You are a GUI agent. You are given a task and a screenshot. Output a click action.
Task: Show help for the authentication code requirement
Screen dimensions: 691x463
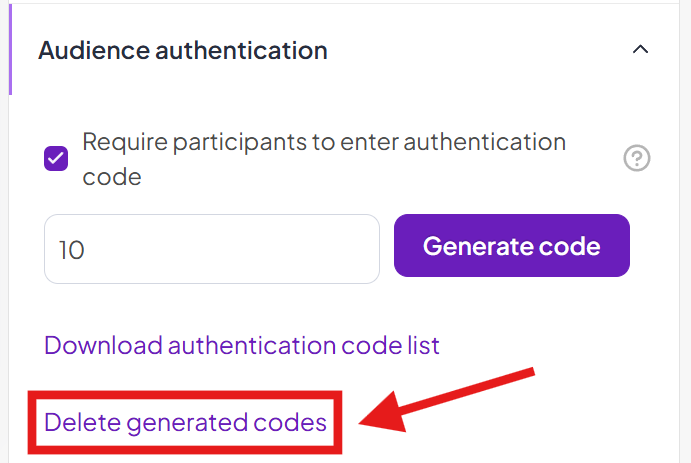coord(637,158)
